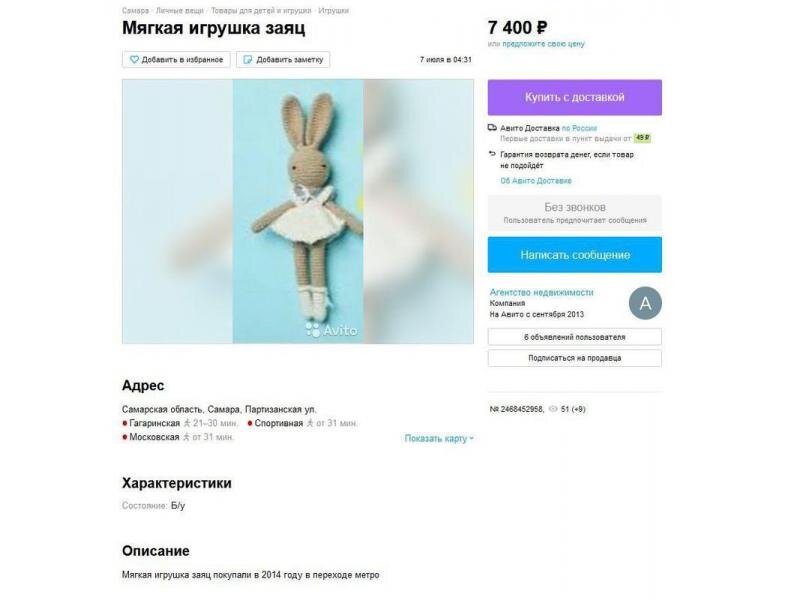This screenshot has width=800, height=600.
Task: Open 6 объявлений пользователя button
Action: pos(574,337)
